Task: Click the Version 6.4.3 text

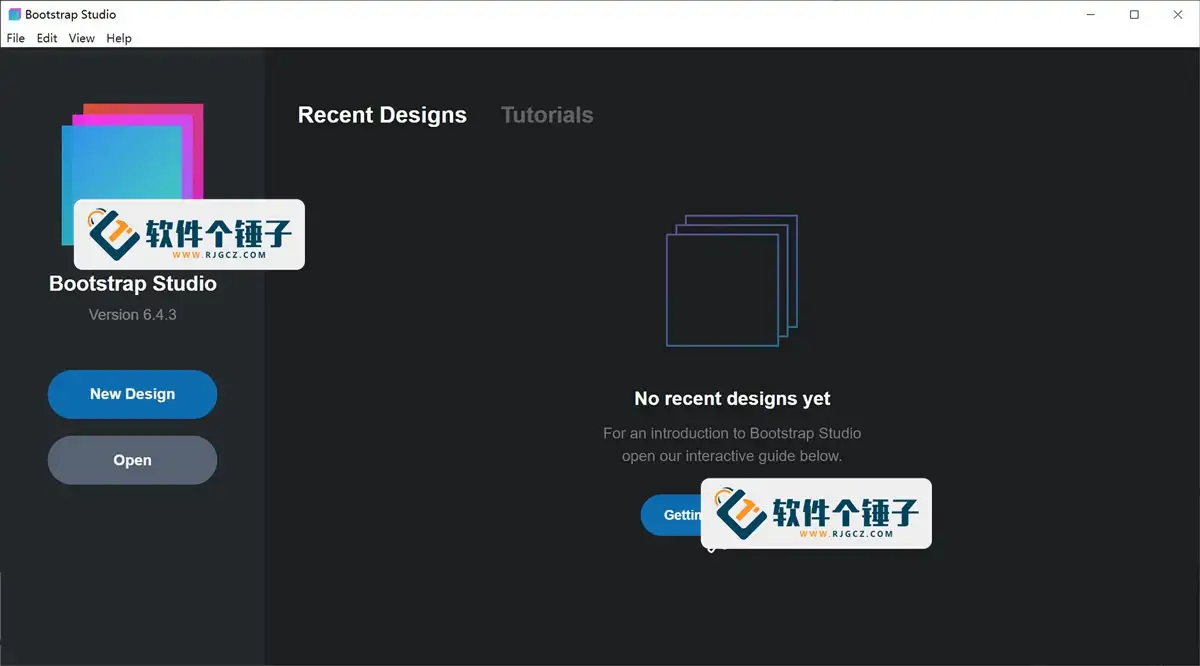Action: pos(133,314)
